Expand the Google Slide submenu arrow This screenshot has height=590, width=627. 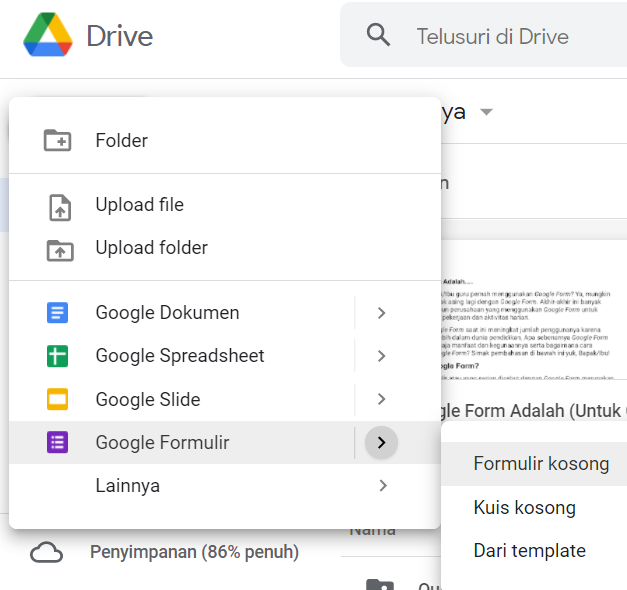click(x=381, y=400)
